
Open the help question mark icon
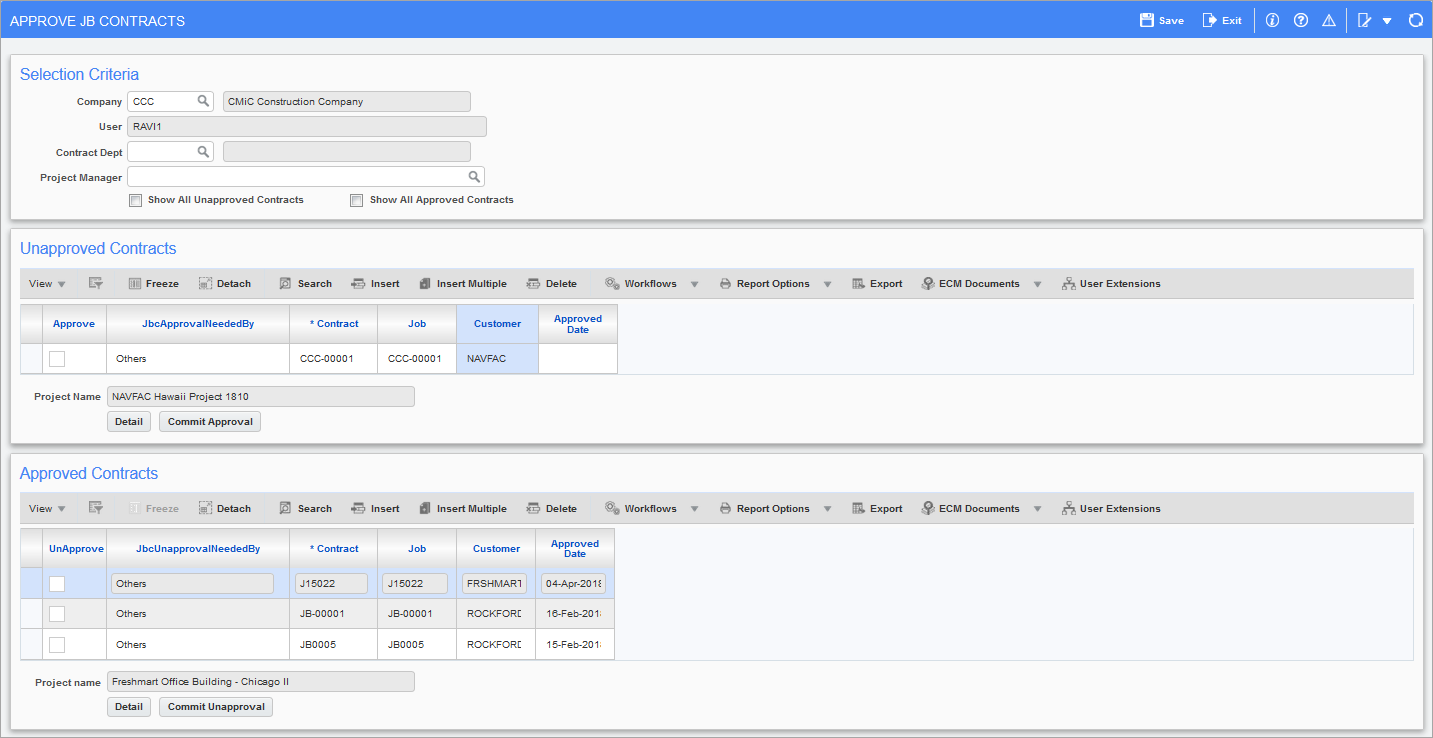pos(1300,20)
